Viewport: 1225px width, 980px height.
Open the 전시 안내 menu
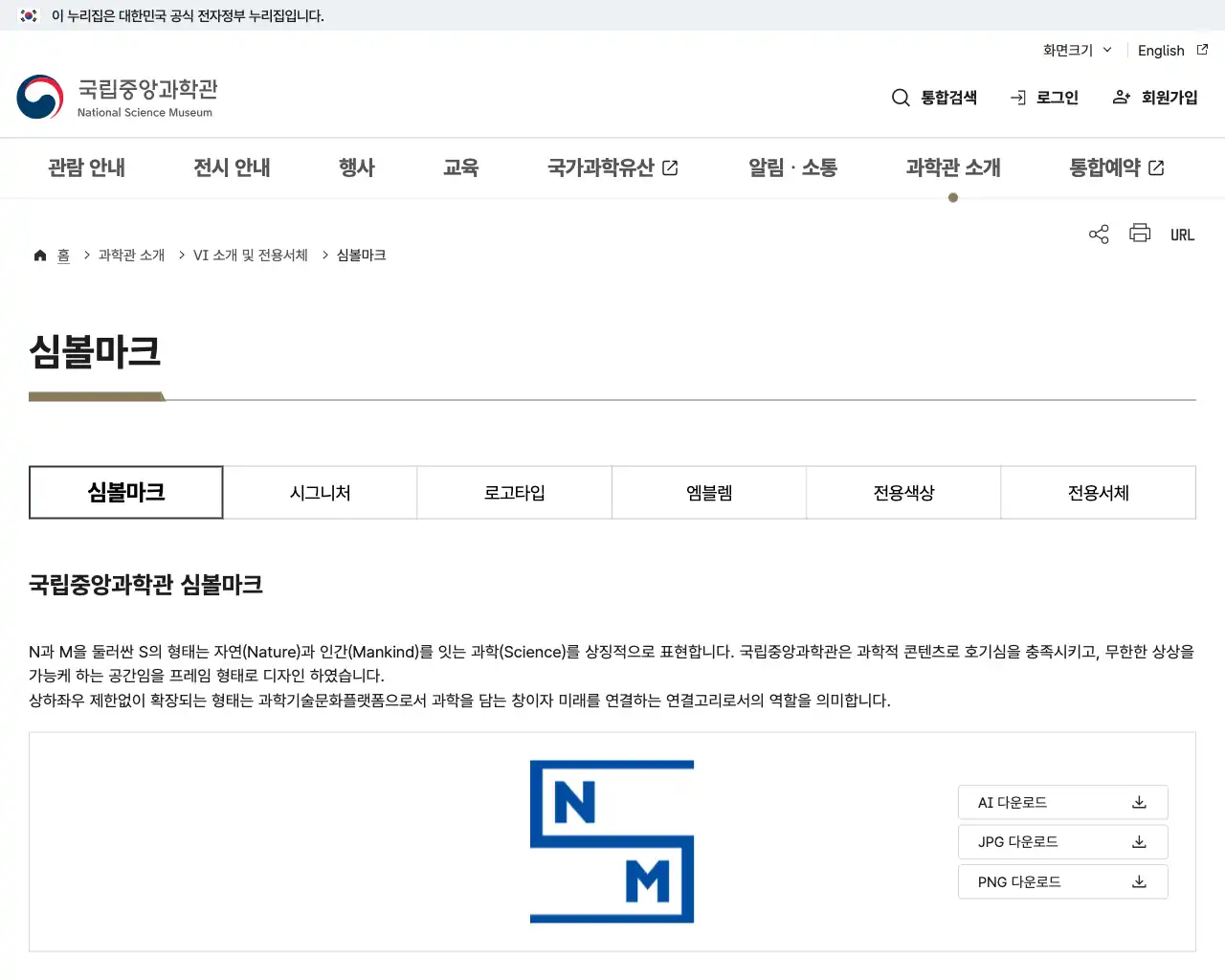232,167
